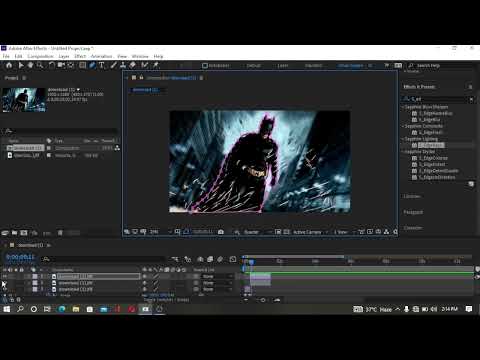The height and width of the screenshot is (360, 480).
Task: Select the Brush tool
Action: point(113,65)
